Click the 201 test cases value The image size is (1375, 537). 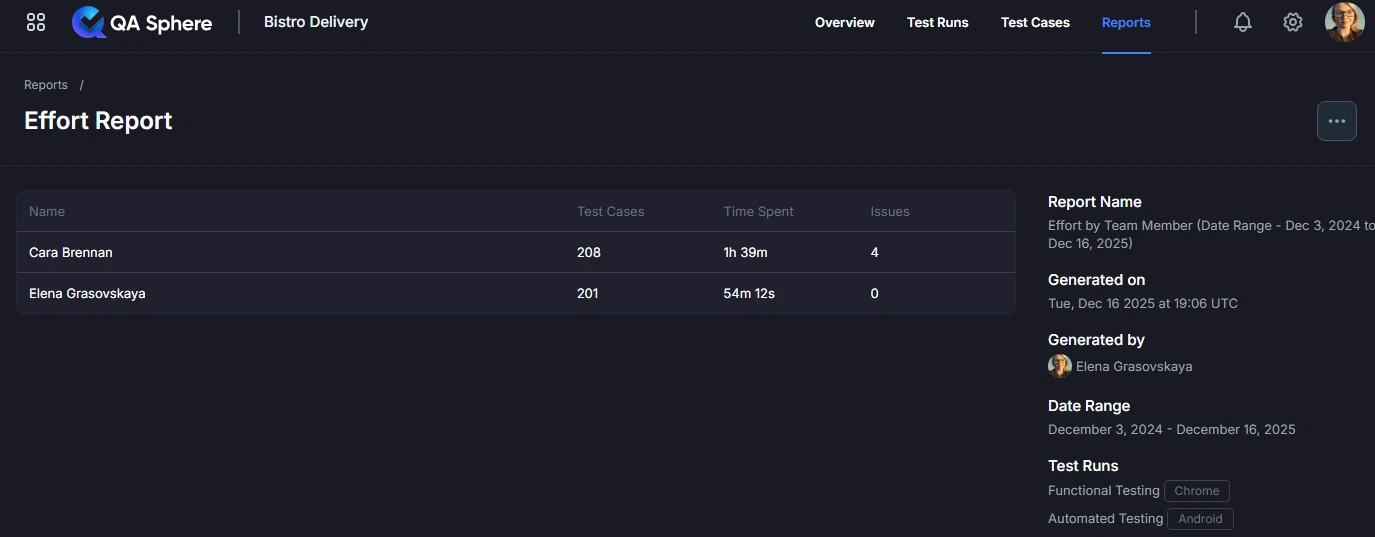click(588, 293)
